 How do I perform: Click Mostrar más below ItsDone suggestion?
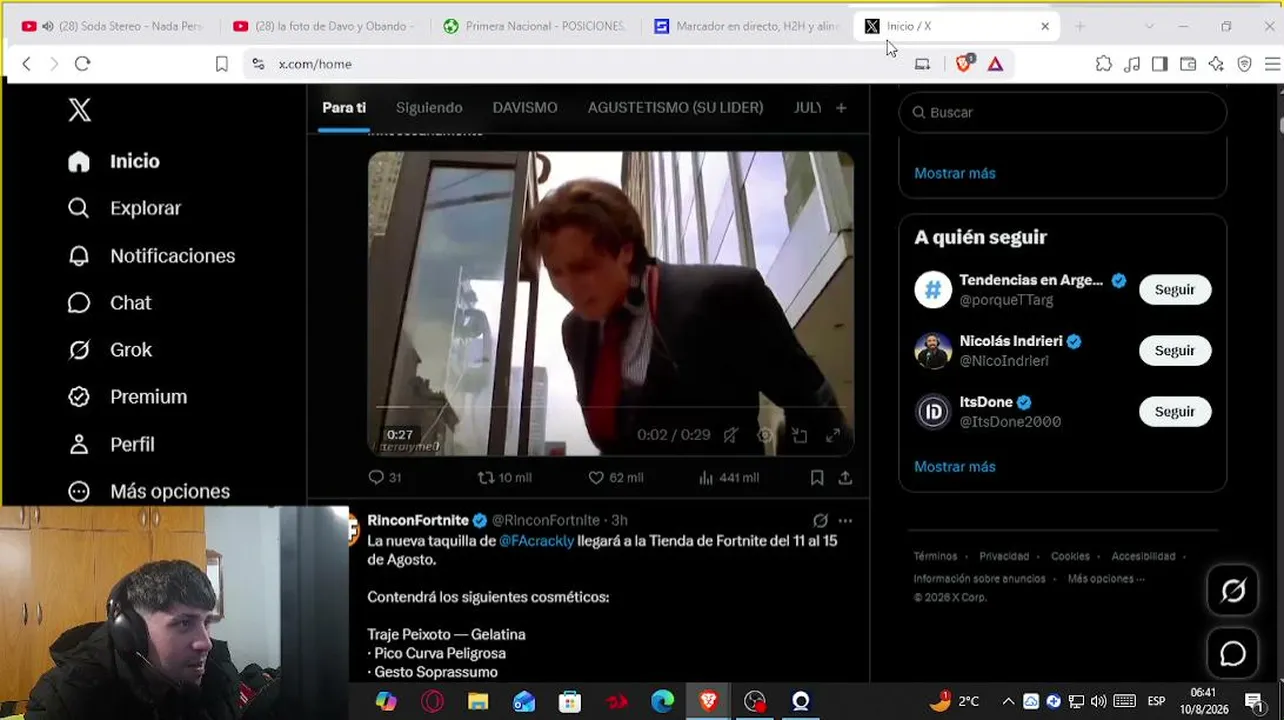[955, 466]
